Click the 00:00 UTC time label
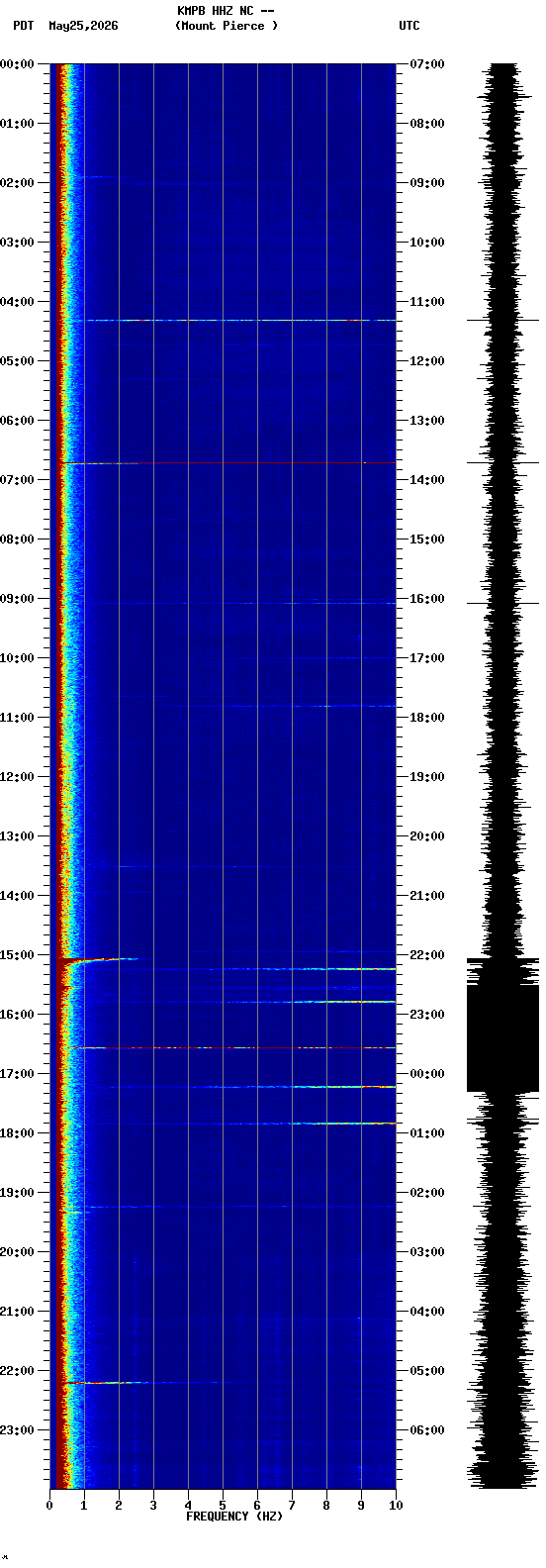This screenshot has height=1568, width=546. (427, 1074)
